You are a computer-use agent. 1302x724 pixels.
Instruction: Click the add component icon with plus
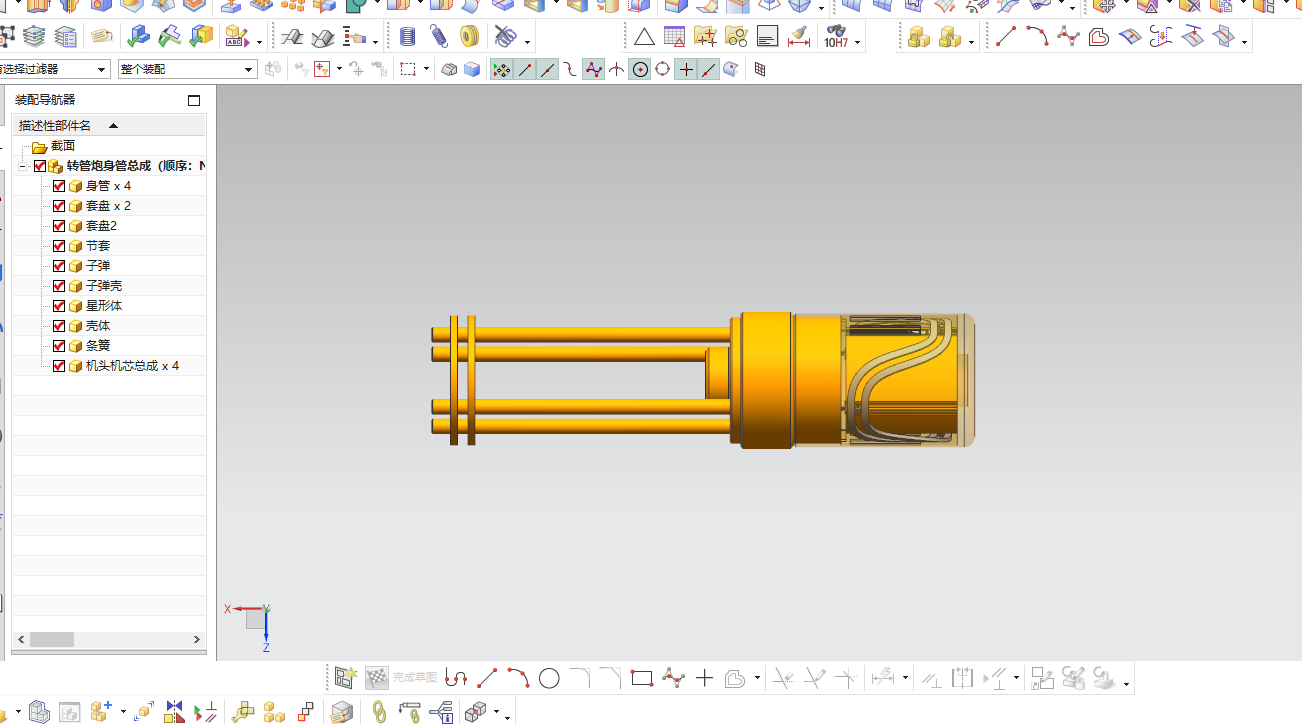click(x=101, y=712)
